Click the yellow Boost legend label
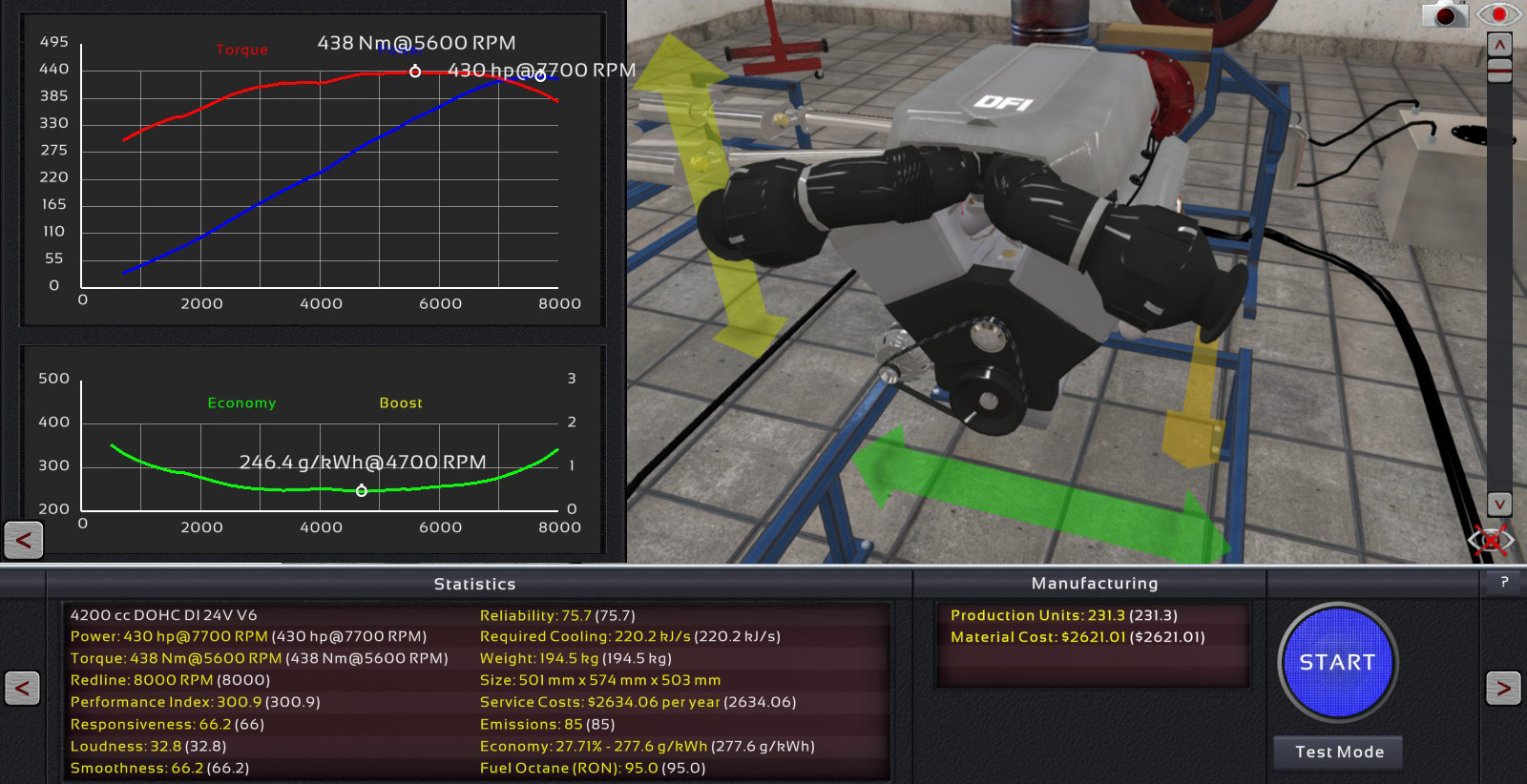This screenshot has height=784, width=1527. tap(401, 403)
